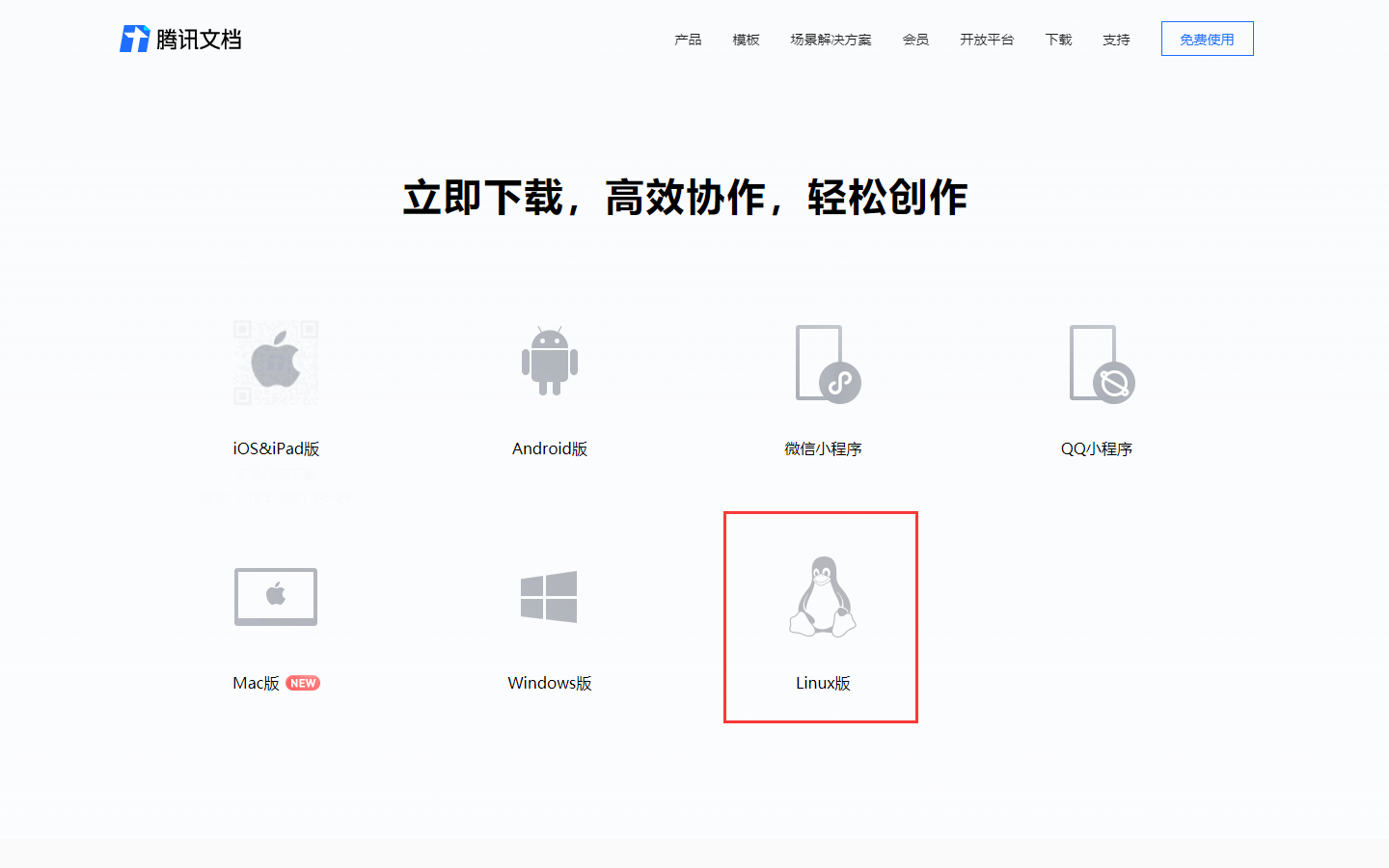The height and width of the screenshot is (868, 1389).
Task: Open the 场景解决方案 menu
Action: coord(831,40)
